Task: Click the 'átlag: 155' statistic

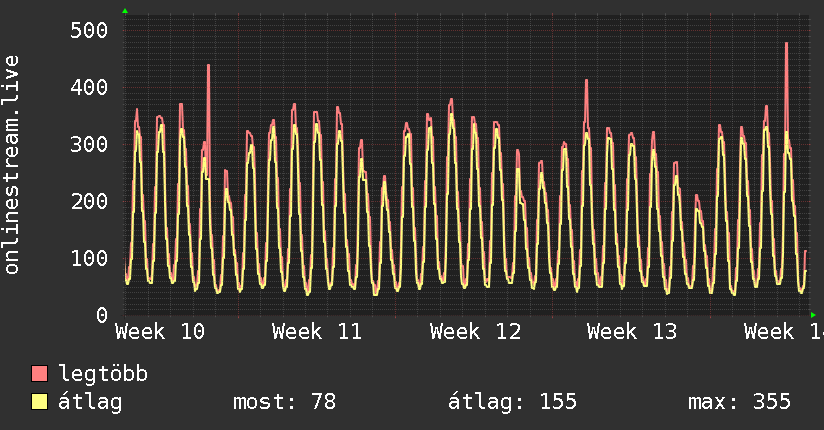Action: coord(512,402)
